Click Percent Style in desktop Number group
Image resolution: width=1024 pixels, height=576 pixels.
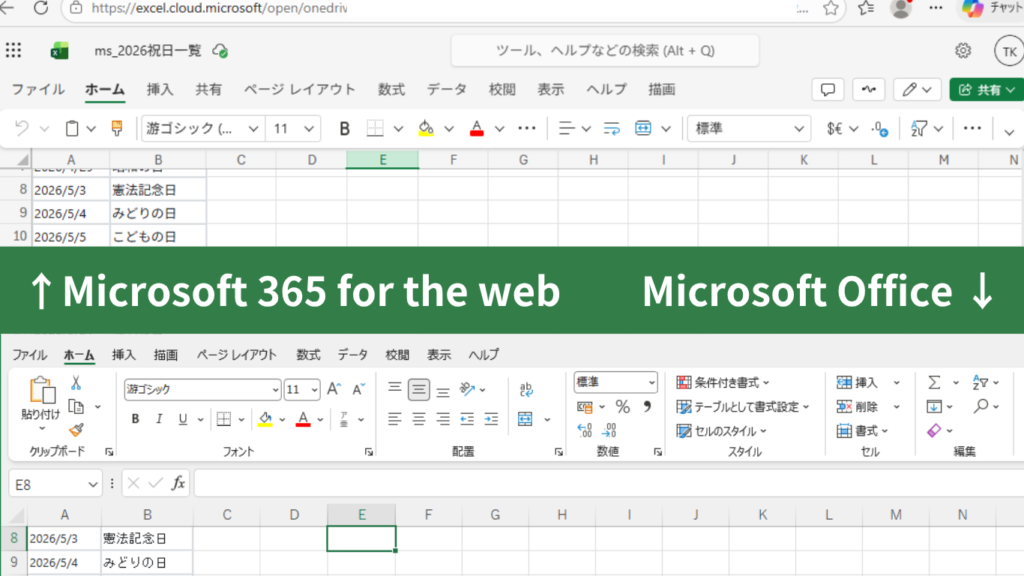click(622, 407)
